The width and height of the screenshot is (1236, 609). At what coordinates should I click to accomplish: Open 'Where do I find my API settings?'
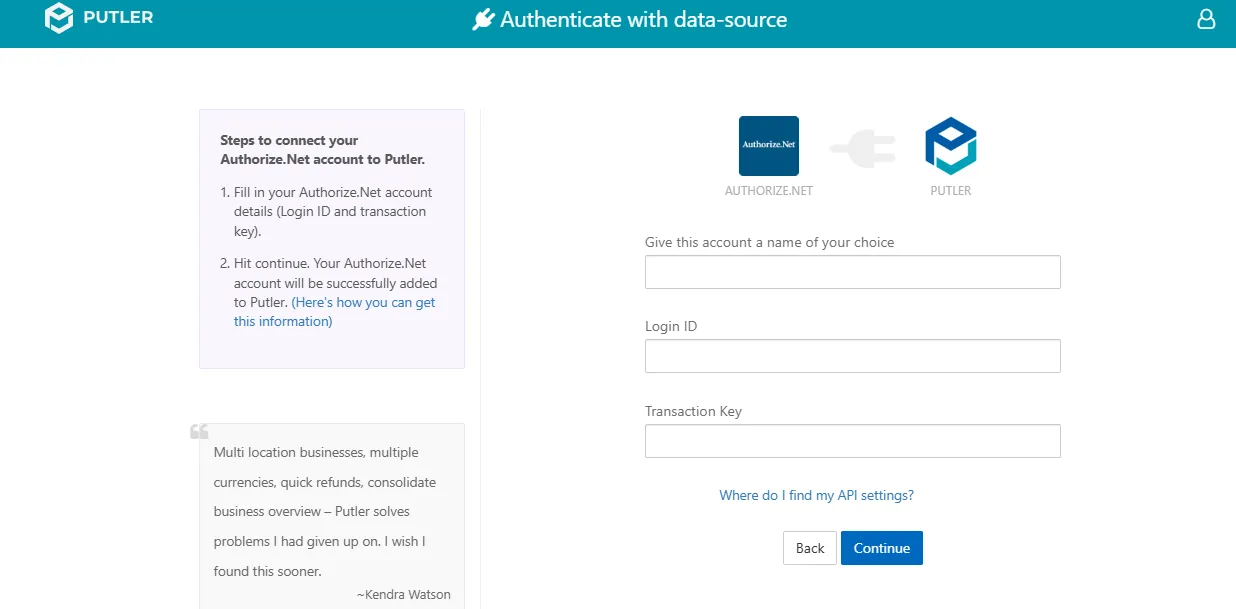[x=816, y=495]
